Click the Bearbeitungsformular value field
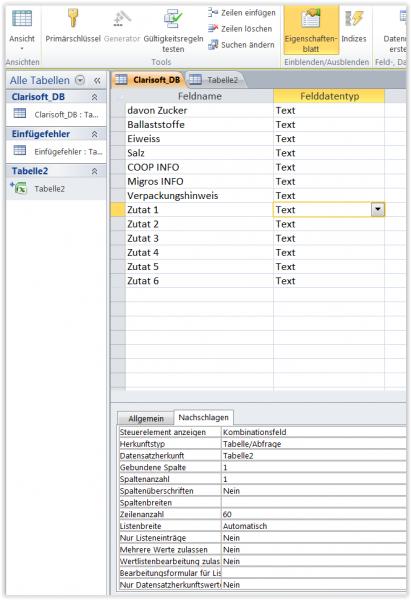Screen dimensions: 411x600 (x=313, y=573)
